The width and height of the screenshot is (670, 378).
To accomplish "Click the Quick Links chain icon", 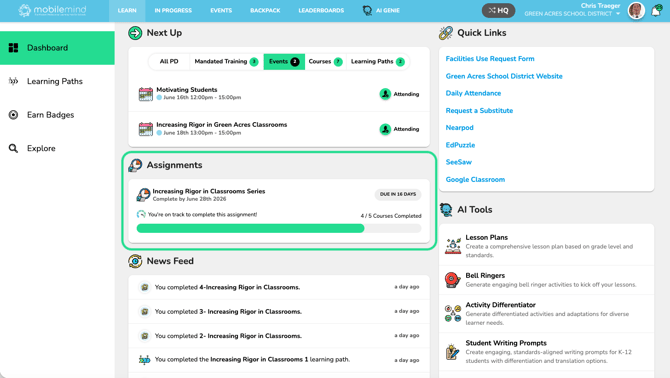I will pyautogui.click(x=446, y=33).
